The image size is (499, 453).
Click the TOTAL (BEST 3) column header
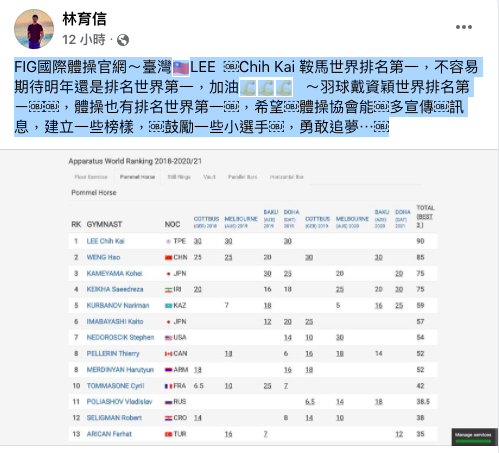(425, 216)
